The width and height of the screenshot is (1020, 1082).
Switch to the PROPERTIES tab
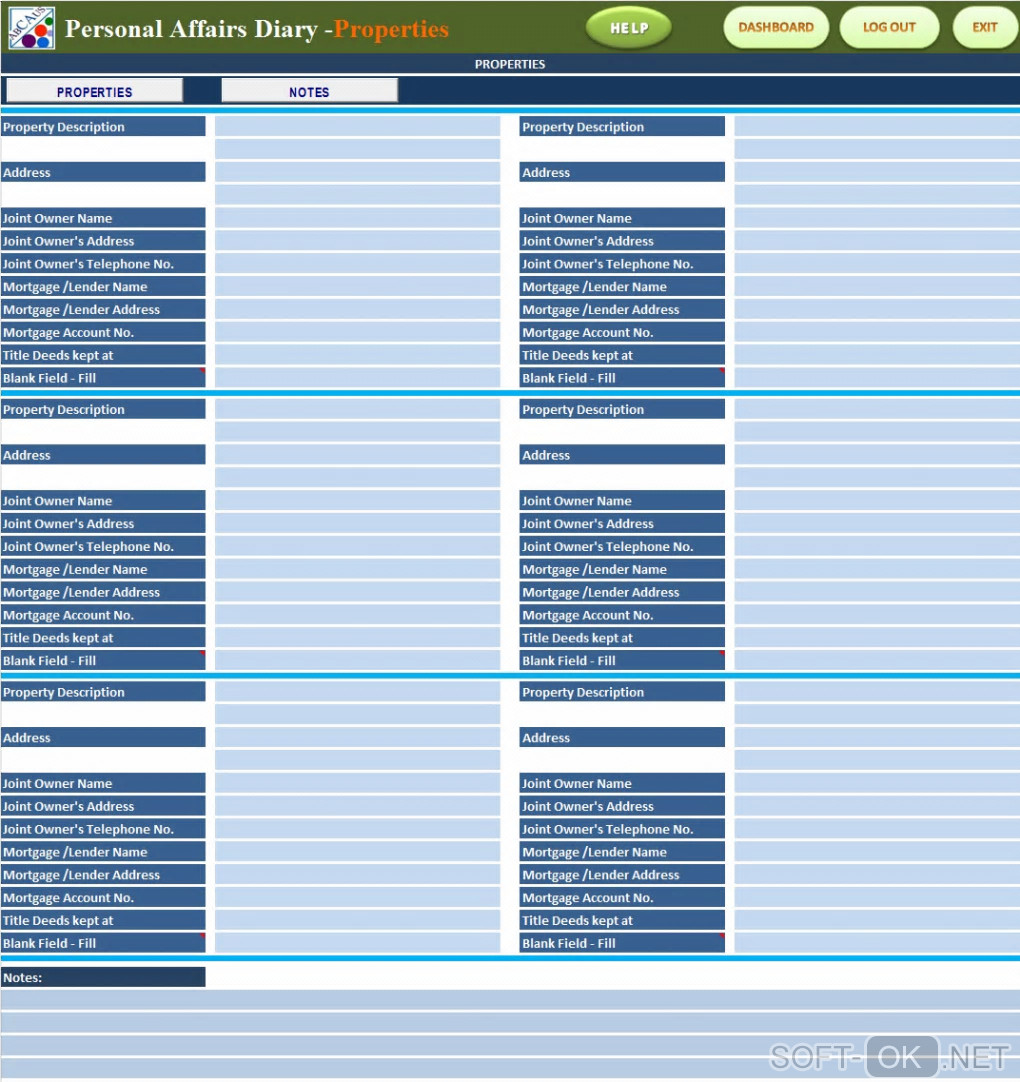tap(95, 91)
